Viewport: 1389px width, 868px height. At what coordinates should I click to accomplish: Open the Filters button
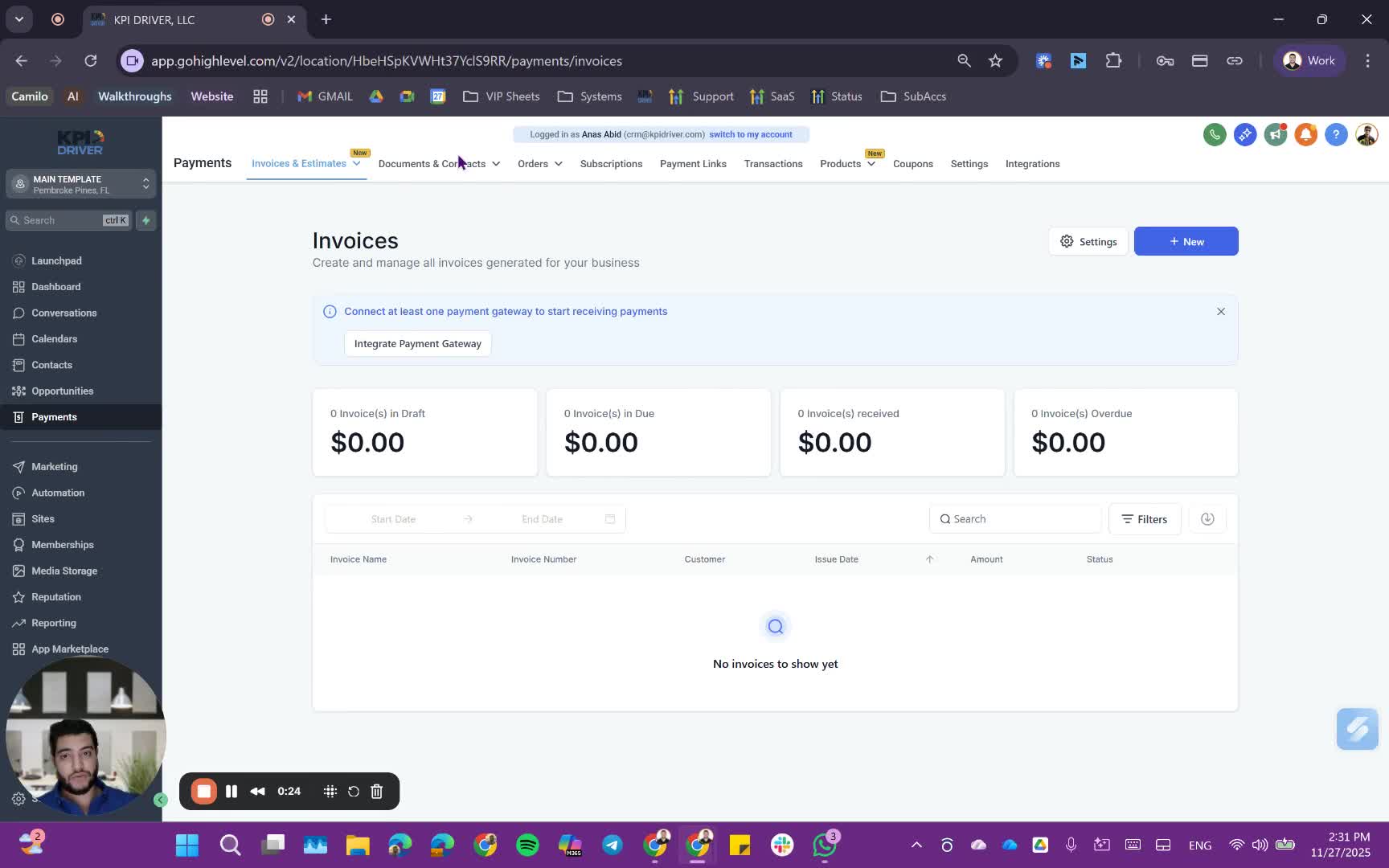pos(1145,519)
